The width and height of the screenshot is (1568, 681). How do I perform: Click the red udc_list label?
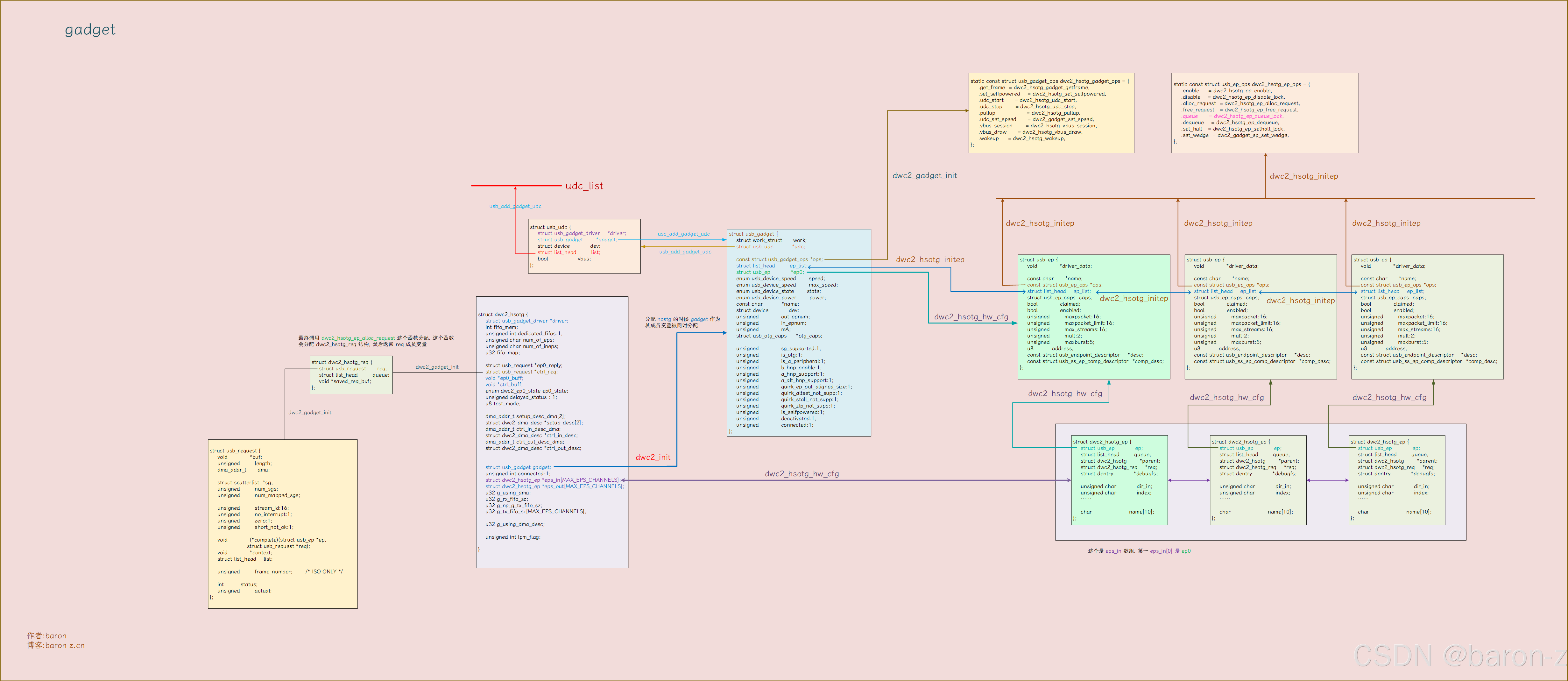click(x=584, y=186)
